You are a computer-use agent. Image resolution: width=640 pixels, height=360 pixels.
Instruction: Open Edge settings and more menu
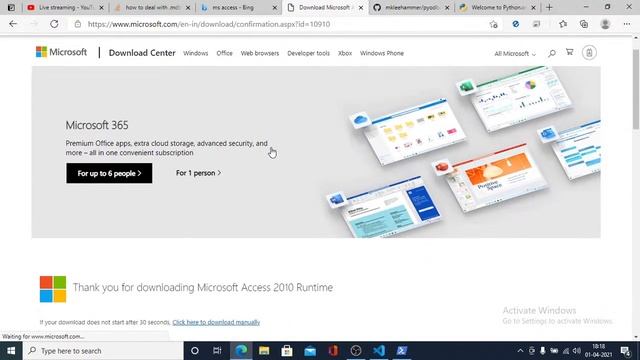pos(627,24)
